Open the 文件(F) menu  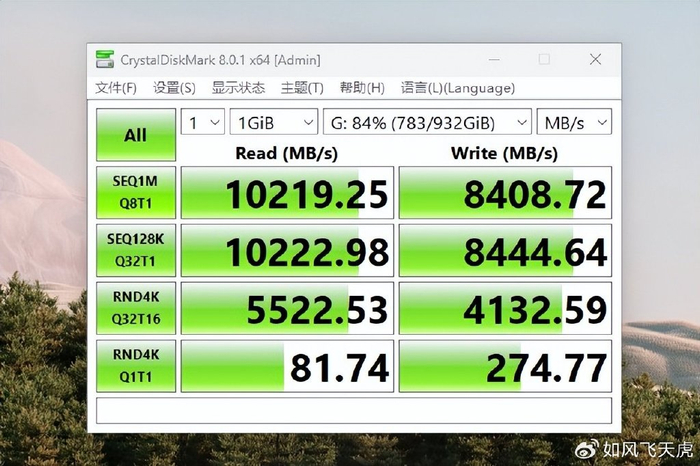tap(116, 88)
